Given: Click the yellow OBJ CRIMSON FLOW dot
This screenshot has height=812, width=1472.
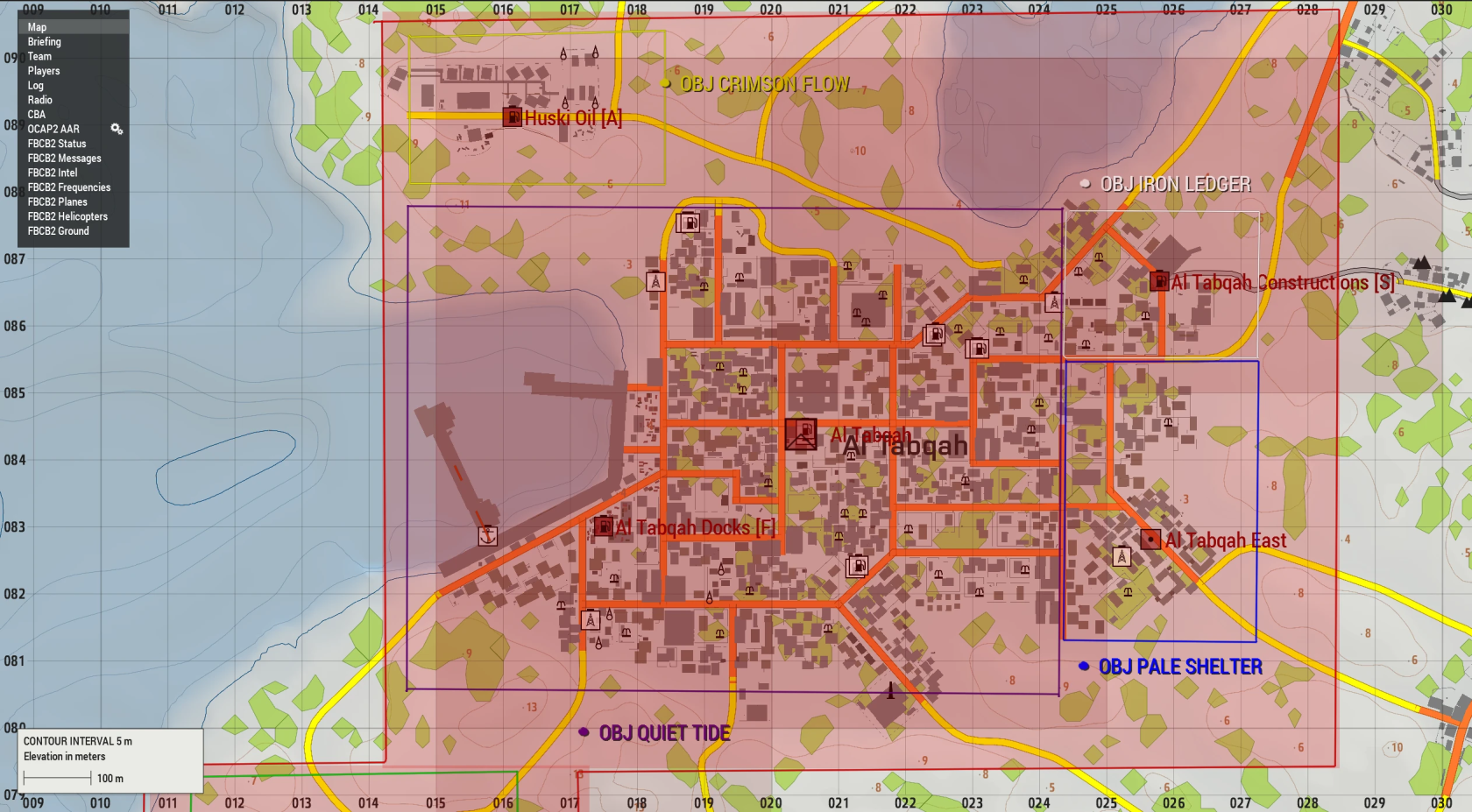Looking at the screenshot, I should [x=666, y=84].
